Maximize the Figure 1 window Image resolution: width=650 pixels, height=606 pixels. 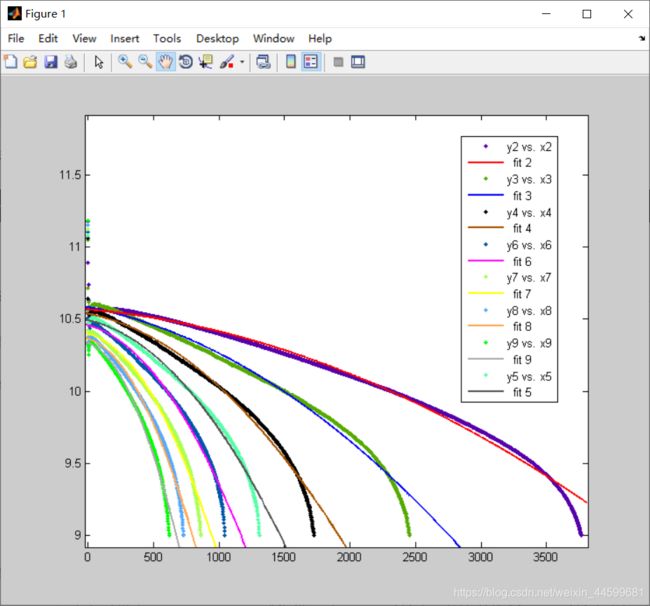(x=587, y=14)
